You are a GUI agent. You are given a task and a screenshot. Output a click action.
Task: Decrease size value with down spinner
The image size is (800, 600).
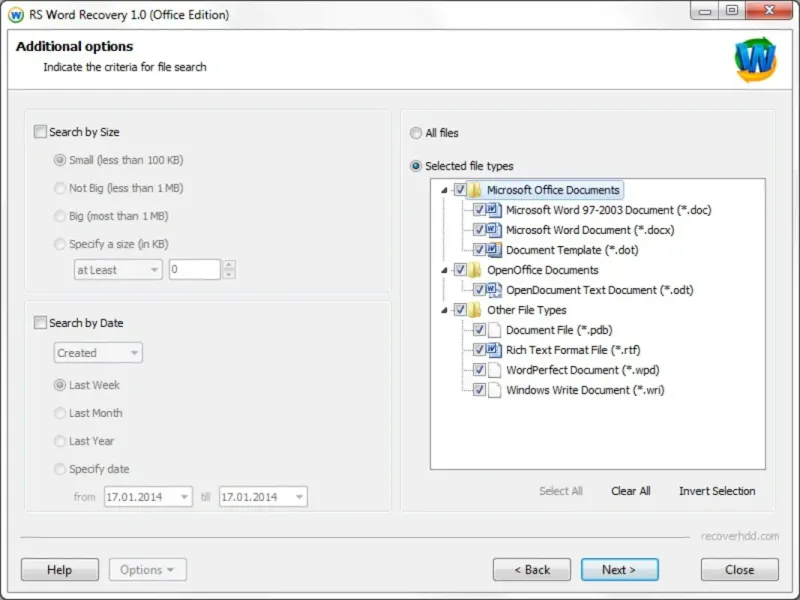click(229, 274)
